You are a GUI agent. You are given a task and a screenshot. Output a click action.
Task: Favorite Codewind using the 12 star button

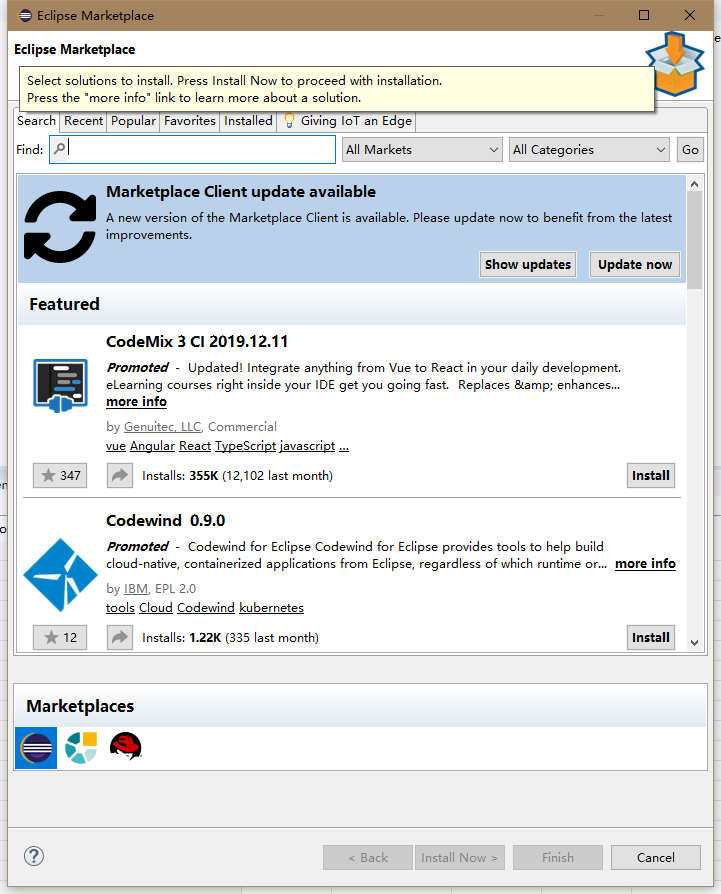[60, 637]
